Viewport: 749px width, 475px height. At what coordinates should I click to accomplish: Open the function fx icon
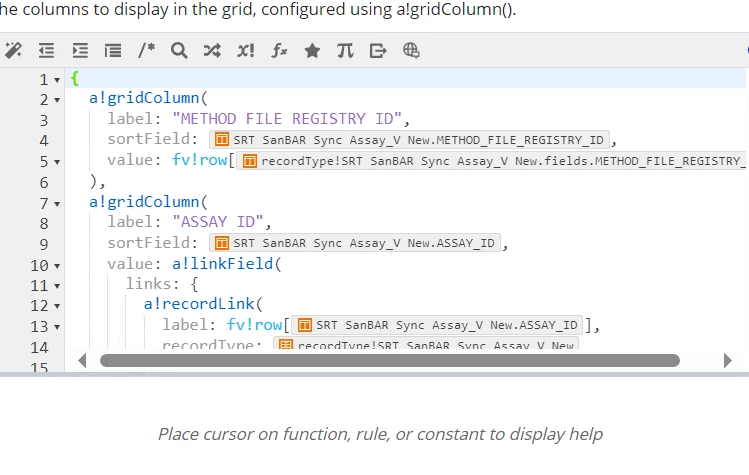(279, 50)
